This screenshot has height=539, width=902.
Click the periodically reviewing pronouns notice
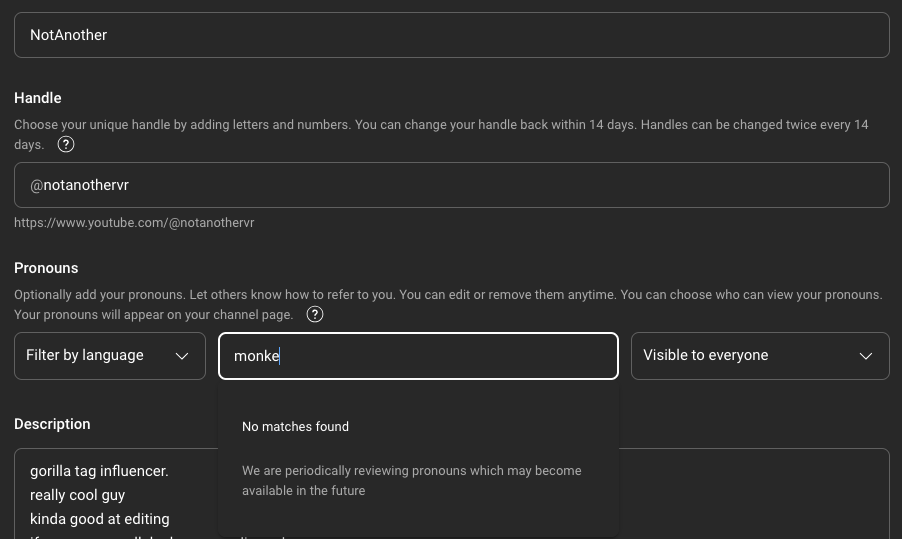[x=411, y=480]
